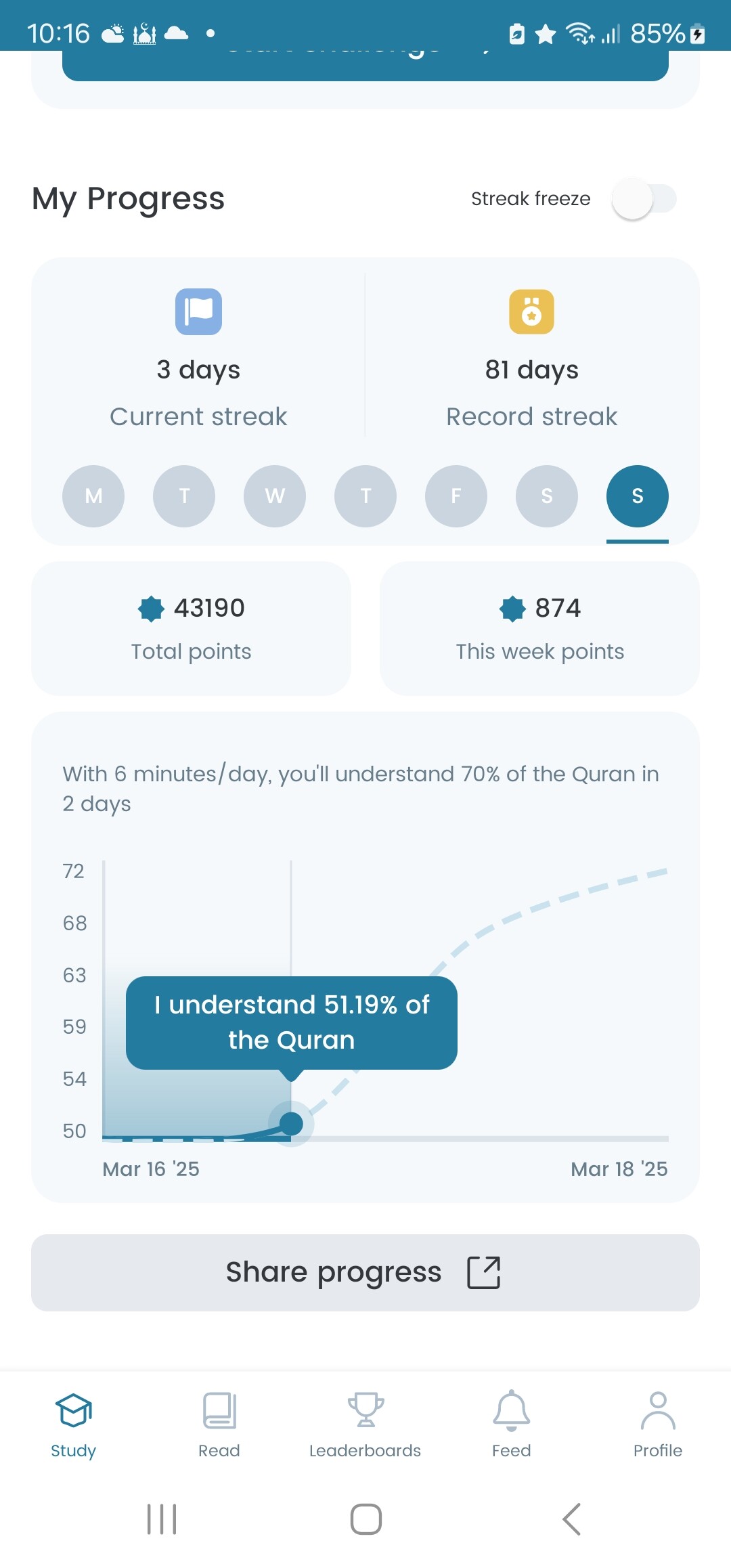Image resolution: width=731 pixels, height=1568 pixels.
Task: Tap the blue flag current streak icon
Action: [198, 311]
